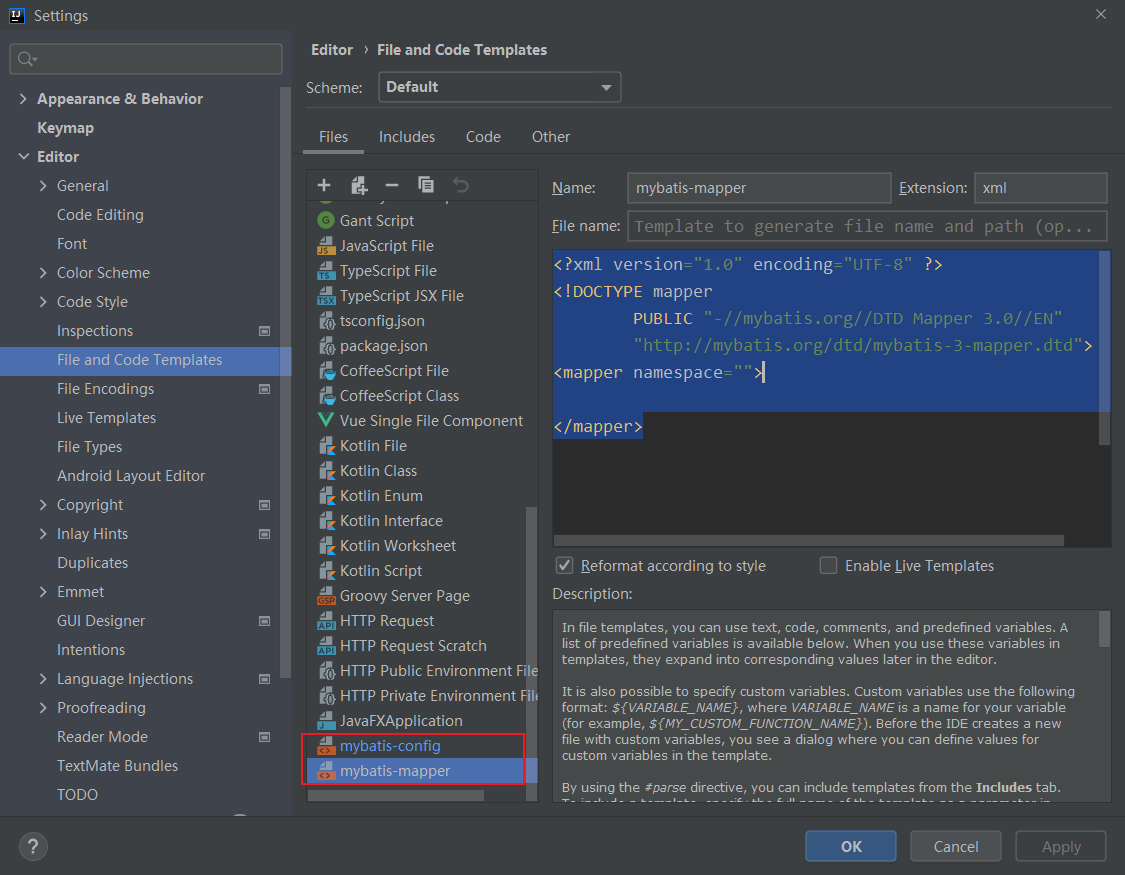1125x875 pixels.
Task: Click the Editor breadcrumb link
Action: tap(331, 50)
